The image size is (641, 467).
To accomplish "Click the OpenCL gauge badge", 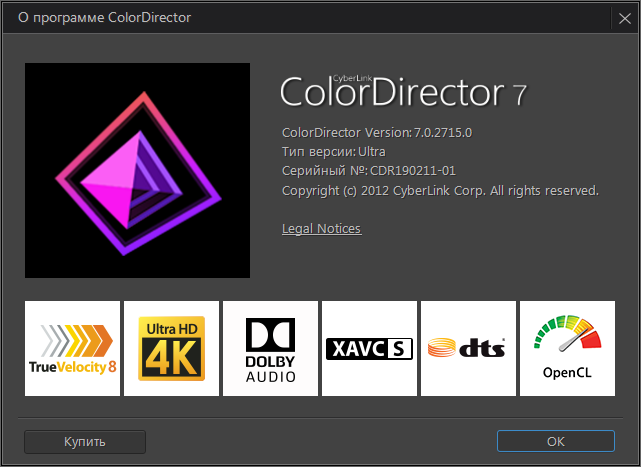I will pos(567,348).
